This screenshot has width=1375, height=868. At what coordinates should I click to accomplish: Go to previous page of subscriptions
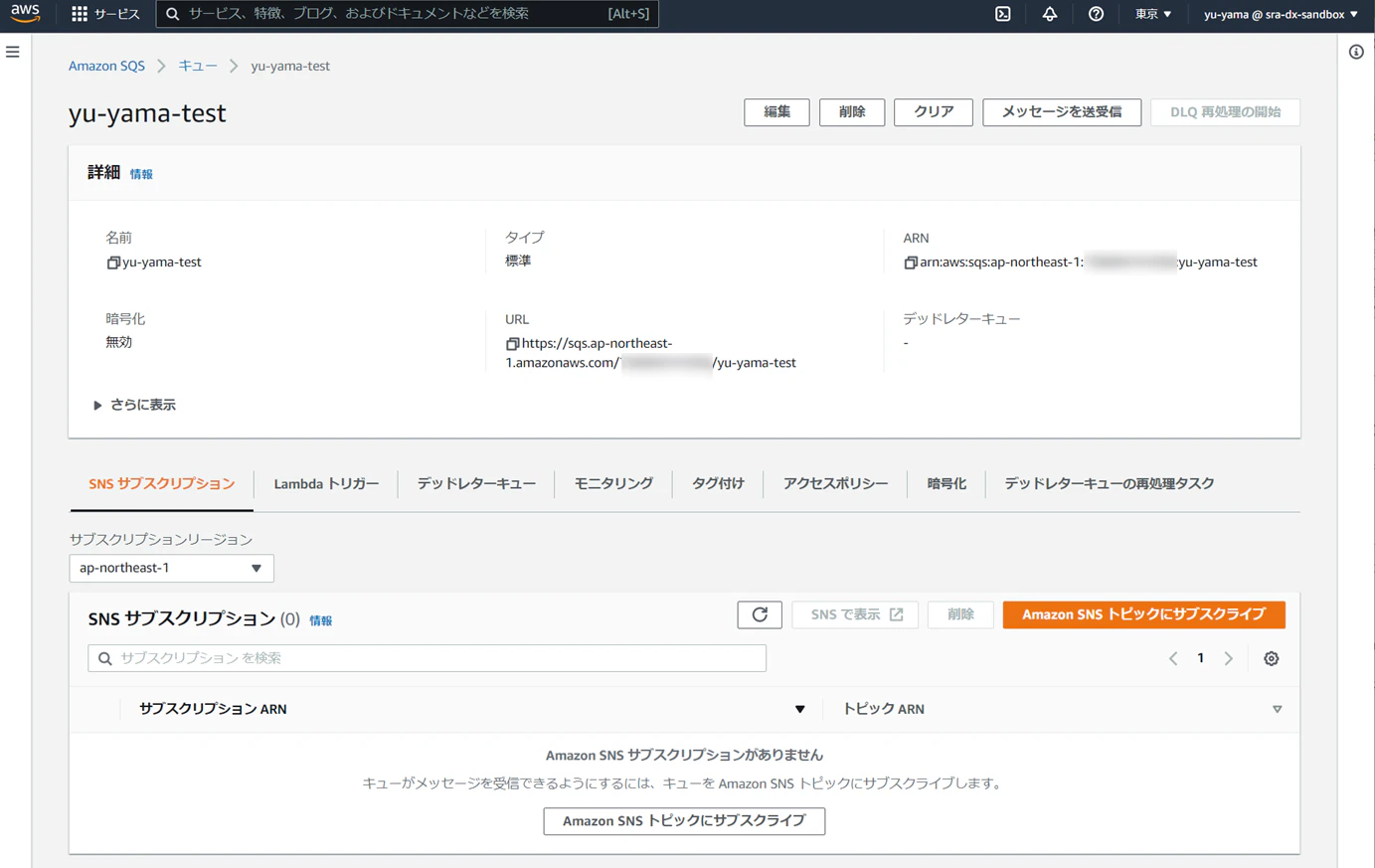[1173, 658]
